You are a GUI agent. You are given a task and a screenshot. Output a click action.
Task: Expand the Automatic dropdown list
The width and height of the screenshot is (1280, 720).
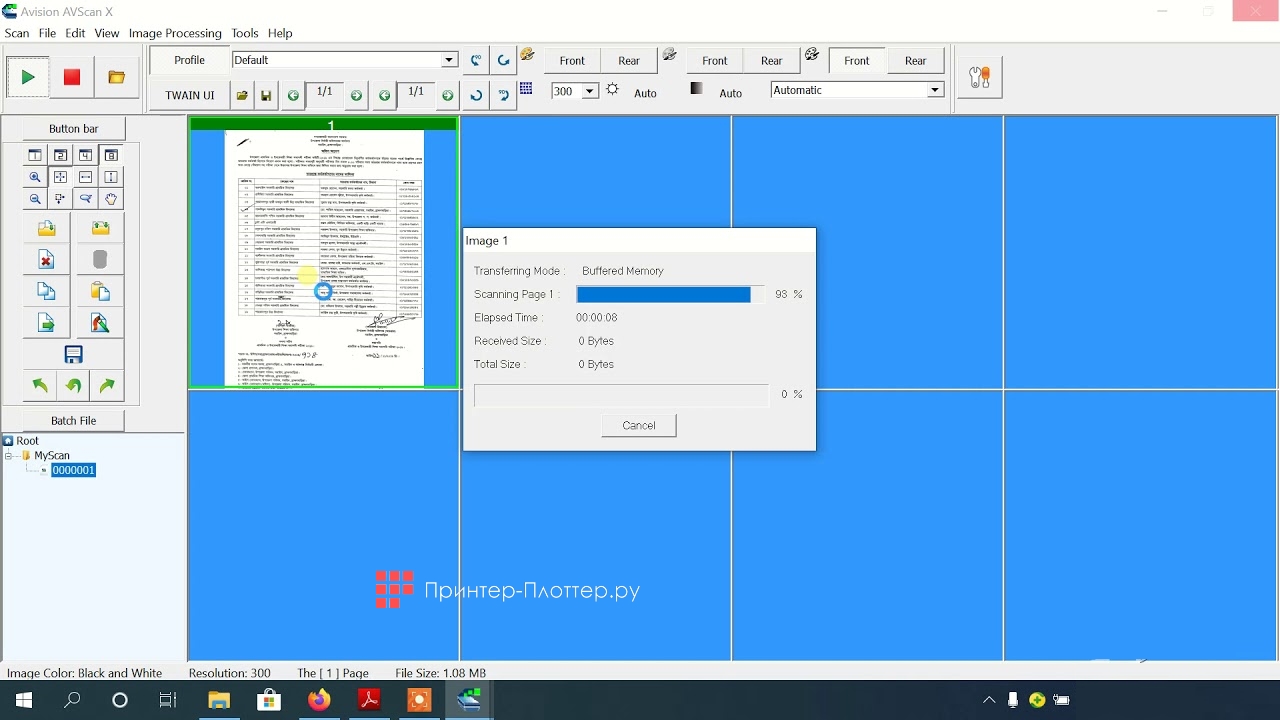934,90
